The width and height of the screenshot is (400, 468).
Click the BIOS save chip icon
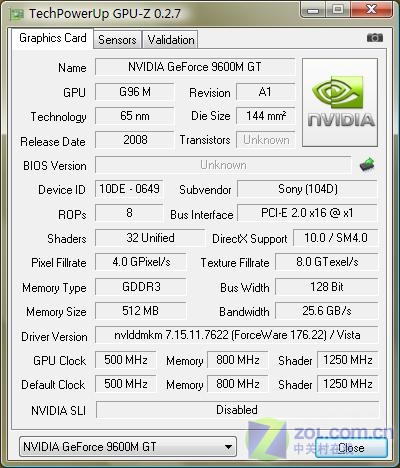tap(367, 164)
